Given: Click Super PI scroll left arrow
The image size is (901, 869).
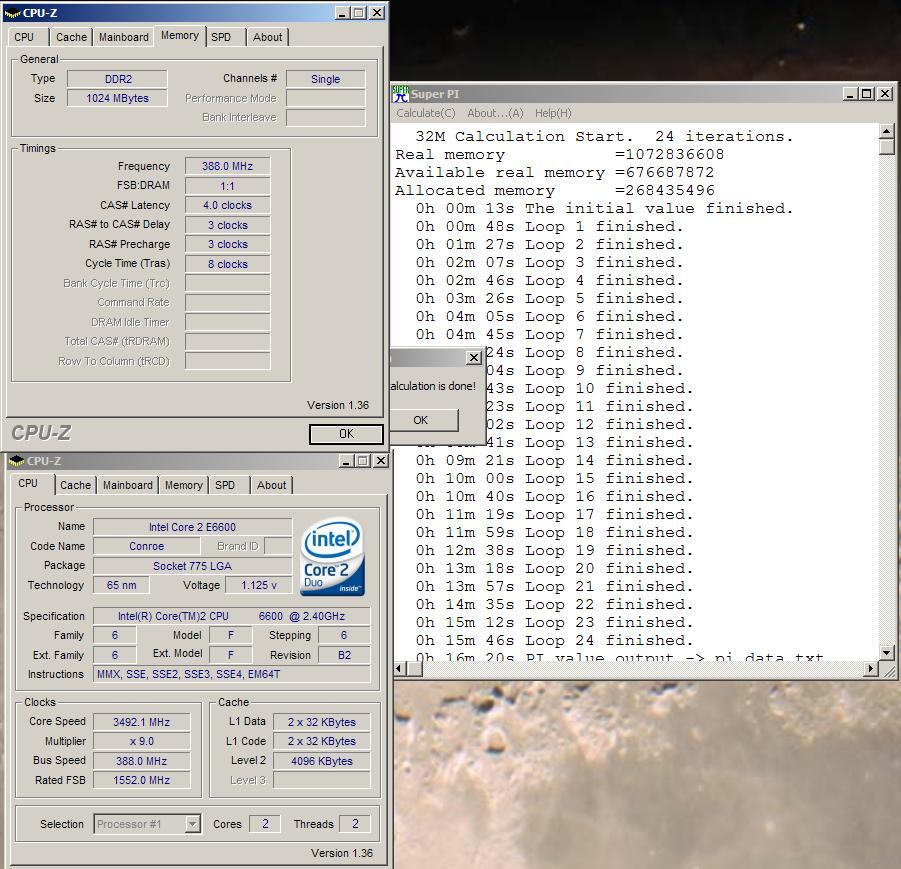Looking at the screenshot, I should click(401, 668).
